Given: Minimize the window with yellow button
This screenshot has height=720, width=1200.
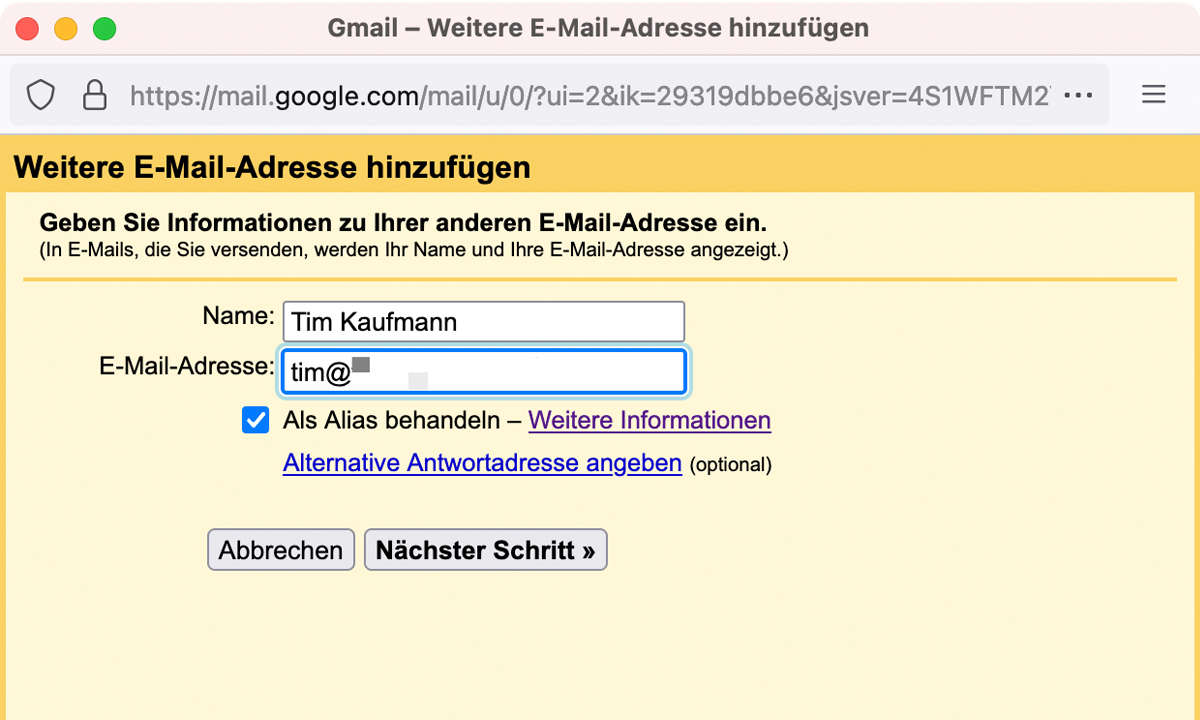Looking at the screenshot, I should [x=66, y=29].
